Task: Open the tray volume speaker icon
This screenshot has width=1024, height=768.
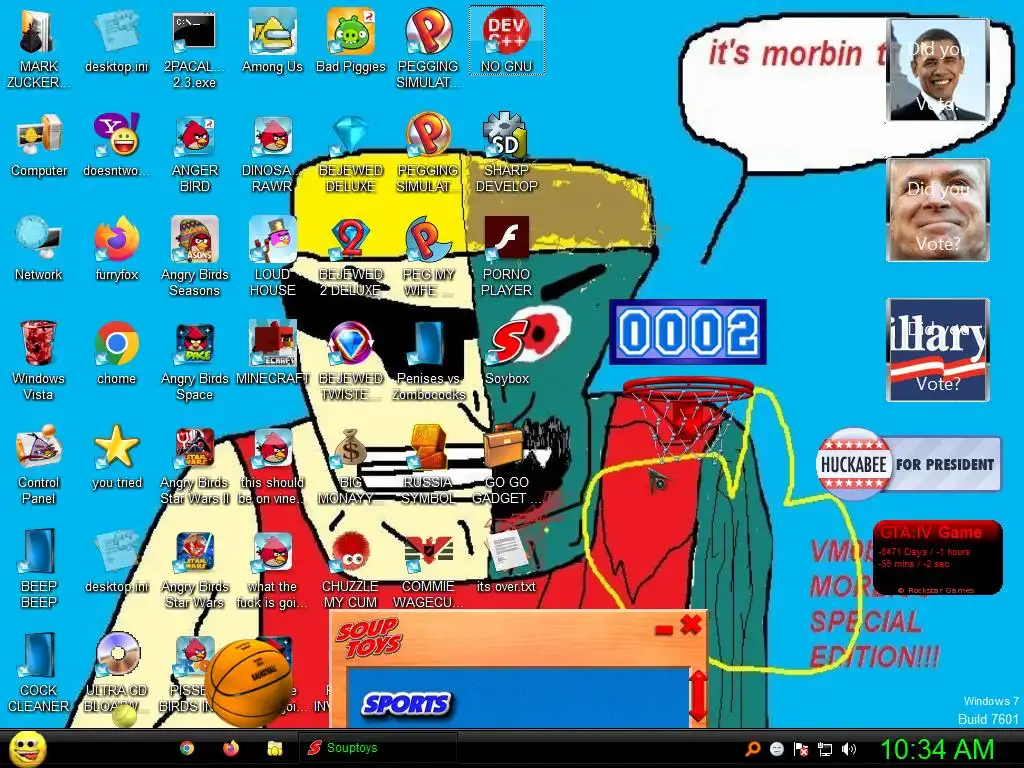Action: pos(848,749)
